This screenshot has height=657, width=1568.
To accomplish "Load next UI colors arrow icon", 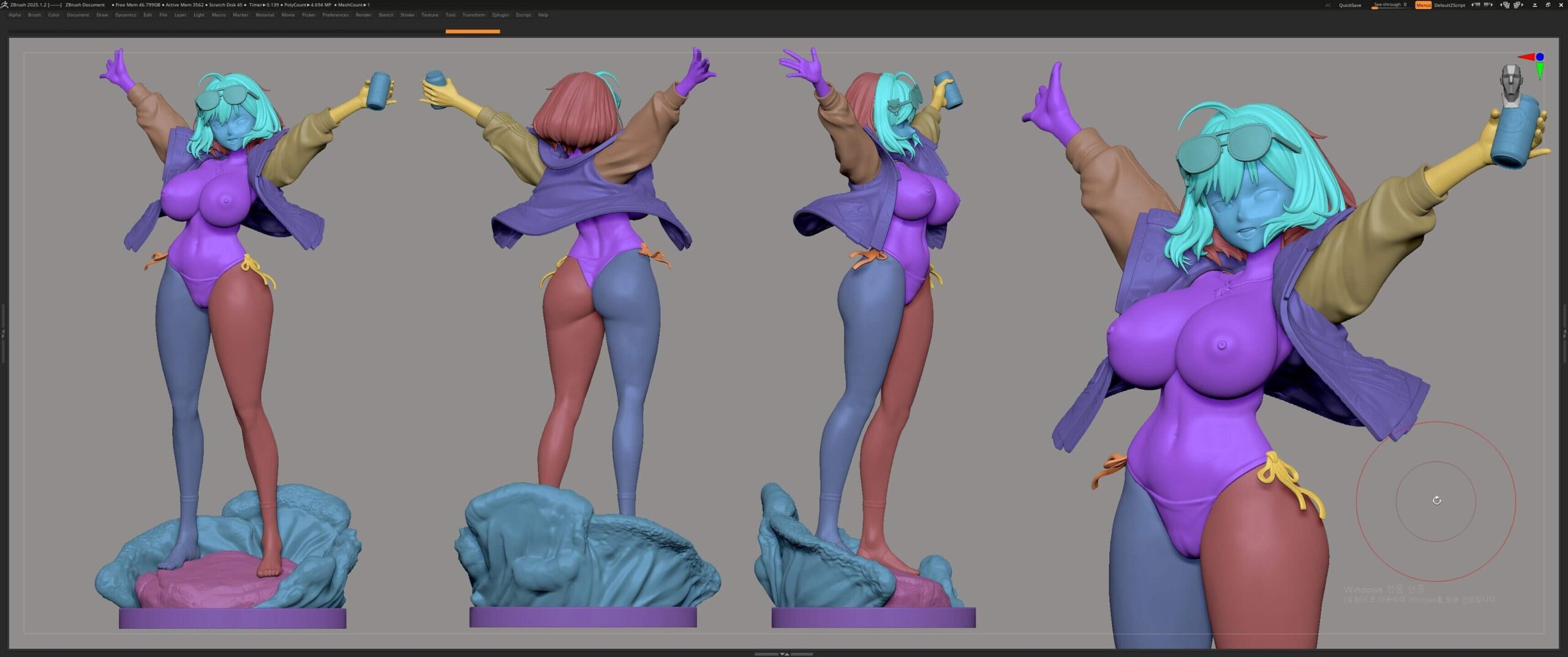I will (x=1488, y=5).
